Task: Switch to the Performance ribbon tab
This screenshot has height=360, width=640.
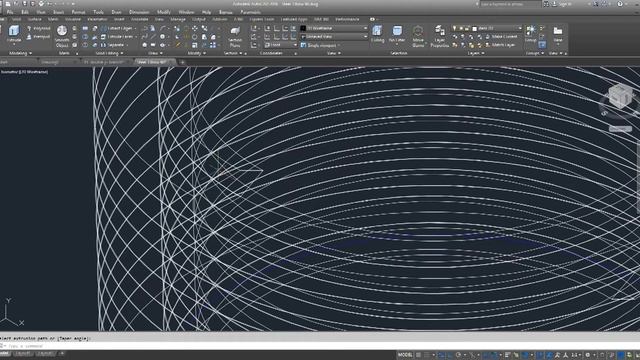Action: [347, 19]
